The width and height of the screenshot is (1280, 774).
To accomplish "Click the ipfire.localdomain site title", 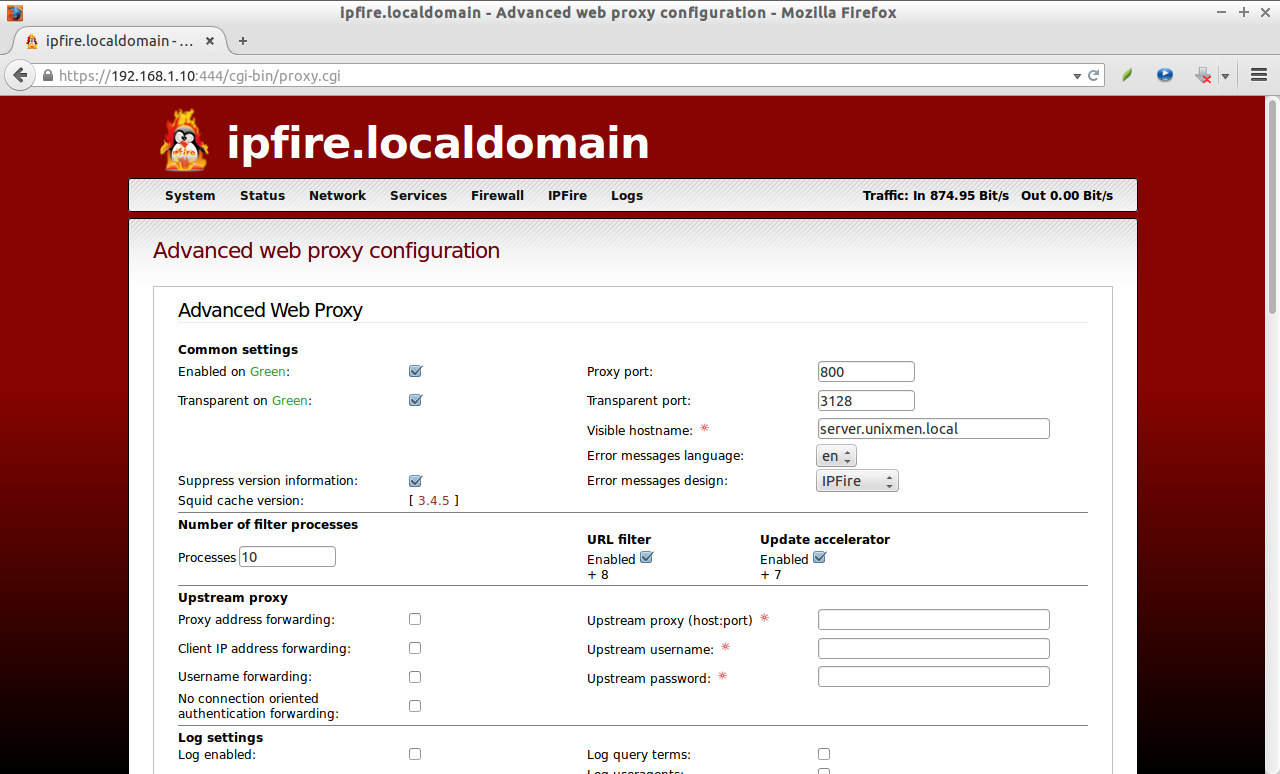I will pyautogui.click(x=438, y=143).
